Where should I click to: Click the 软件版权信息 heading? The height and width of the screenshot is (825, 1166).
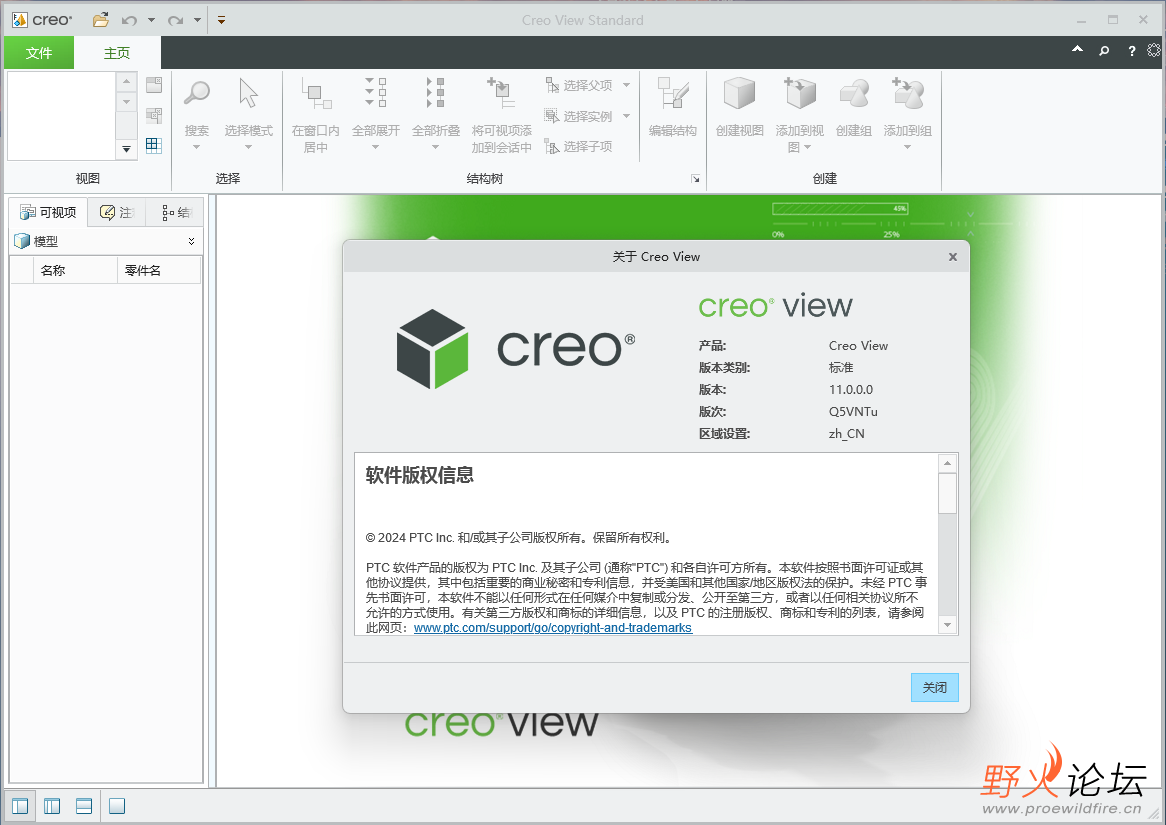419,475
